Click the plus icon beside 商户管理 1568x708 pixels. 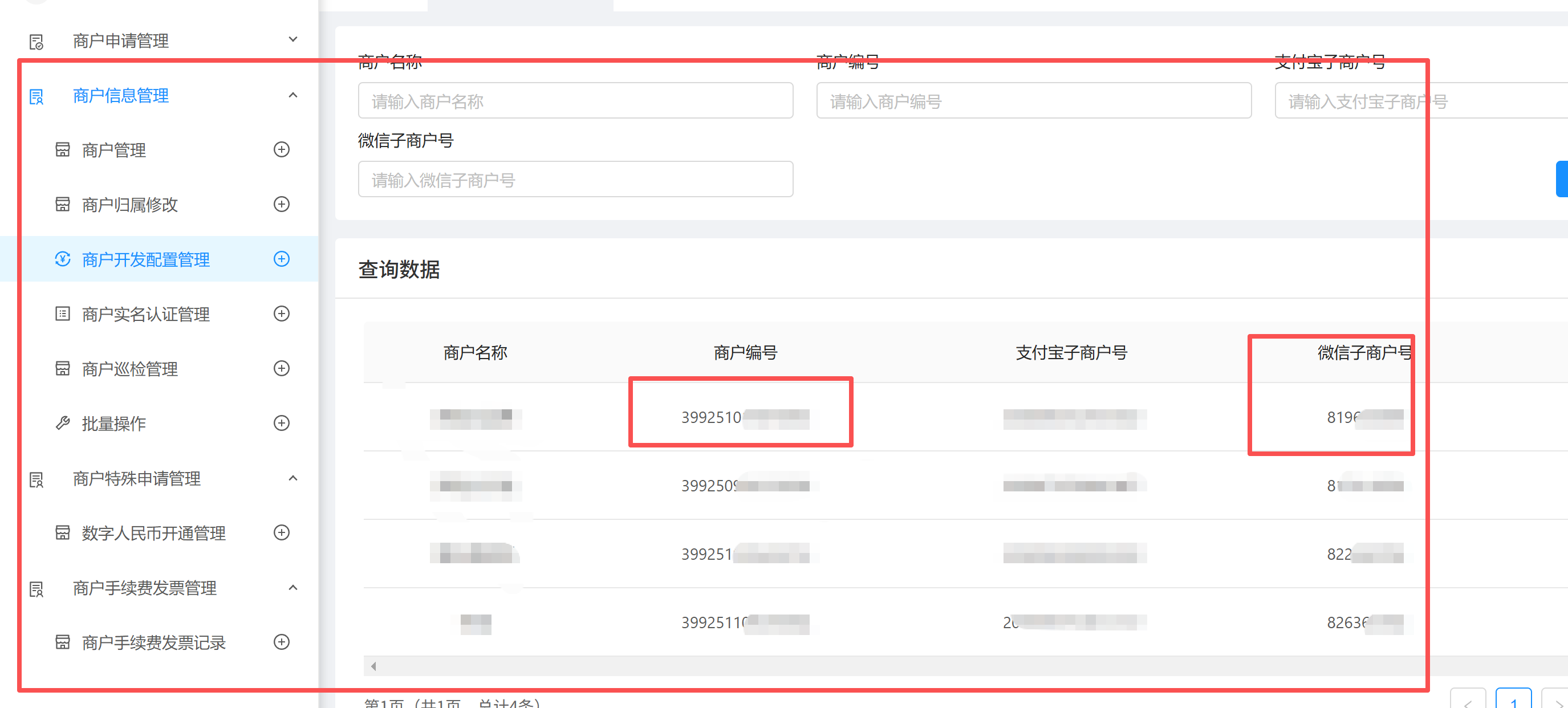coord(281,150)
